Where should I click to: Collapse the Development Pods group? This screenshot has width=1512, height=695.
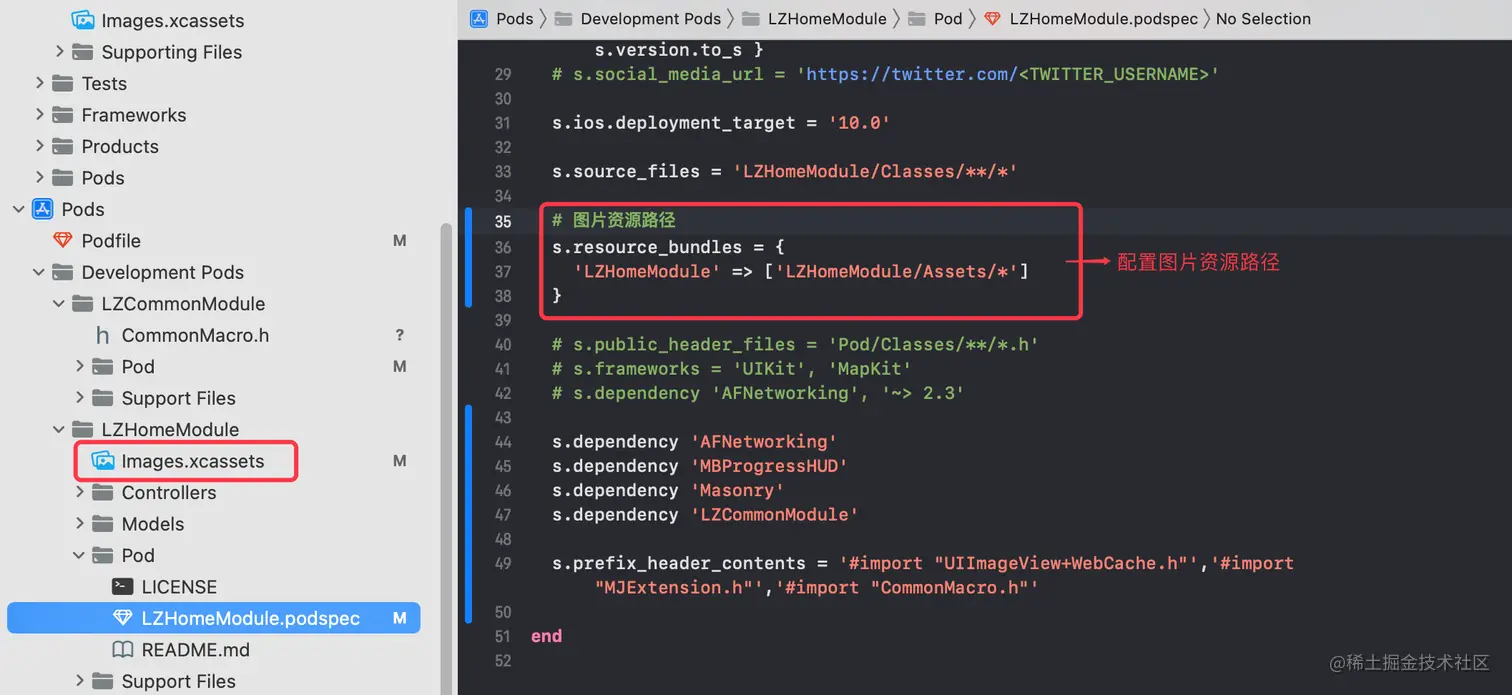click(x=39, y=272)
